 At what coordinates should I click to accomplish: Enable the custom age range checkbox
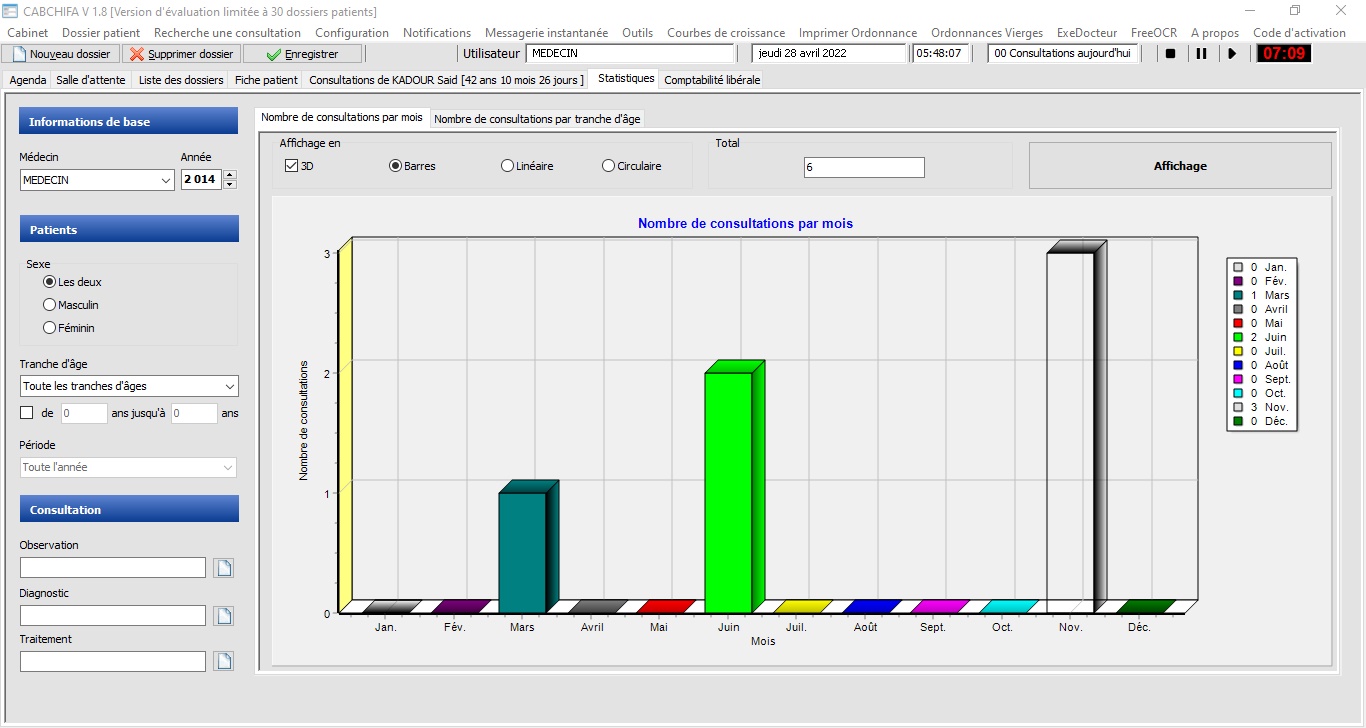coord(27,413)
